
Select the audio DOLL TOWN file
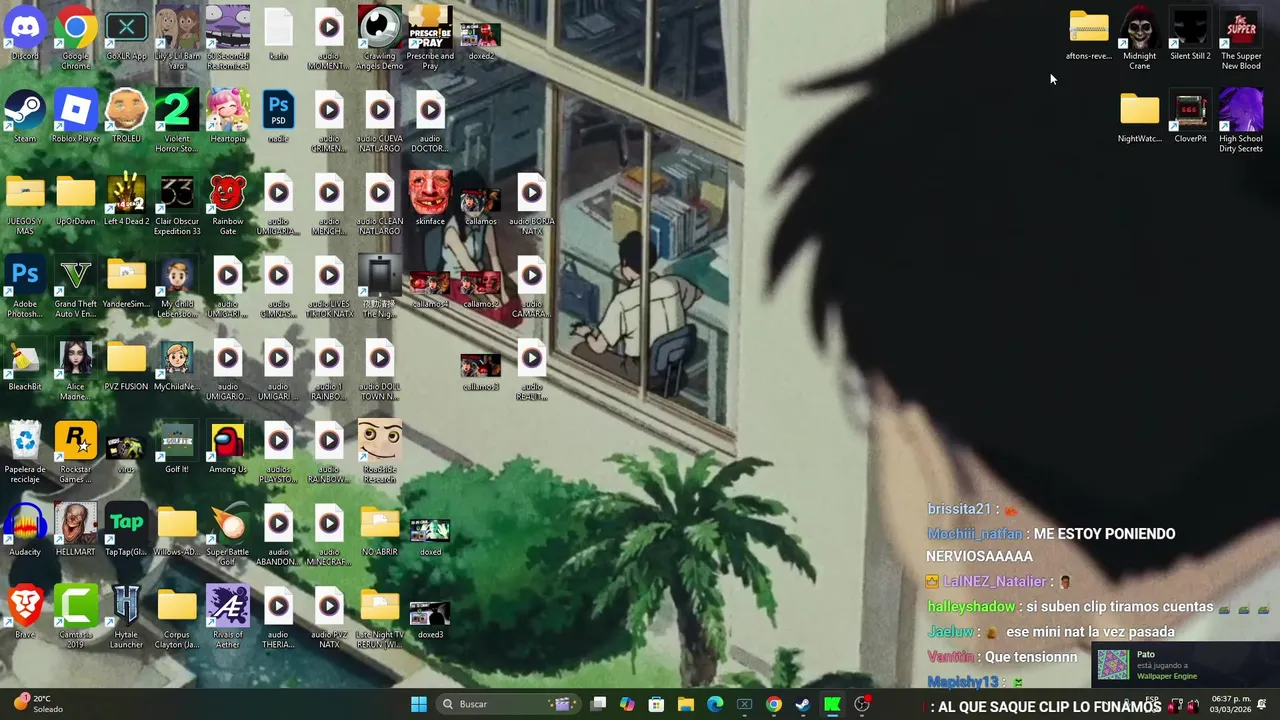point(379,370)
